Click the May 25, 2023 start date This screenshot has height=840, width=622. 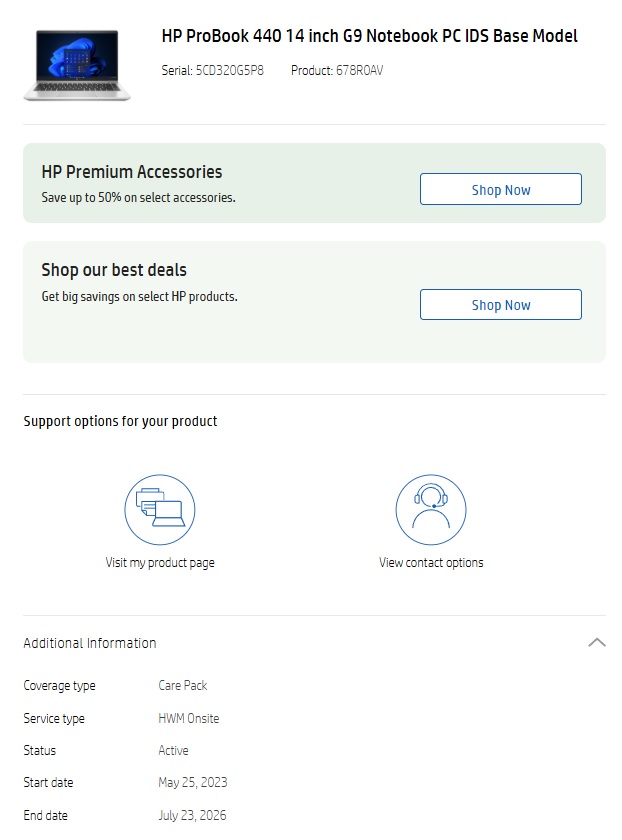click(x=193, y=783)
